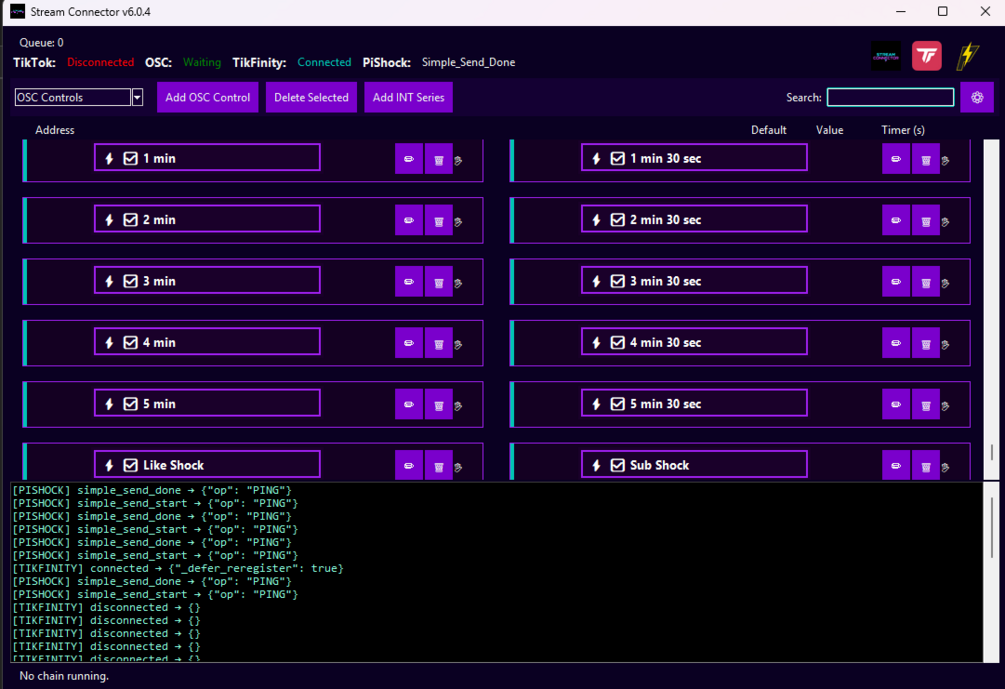Click the edit icon for 3 min 30 sec

(x=896, y=282)
